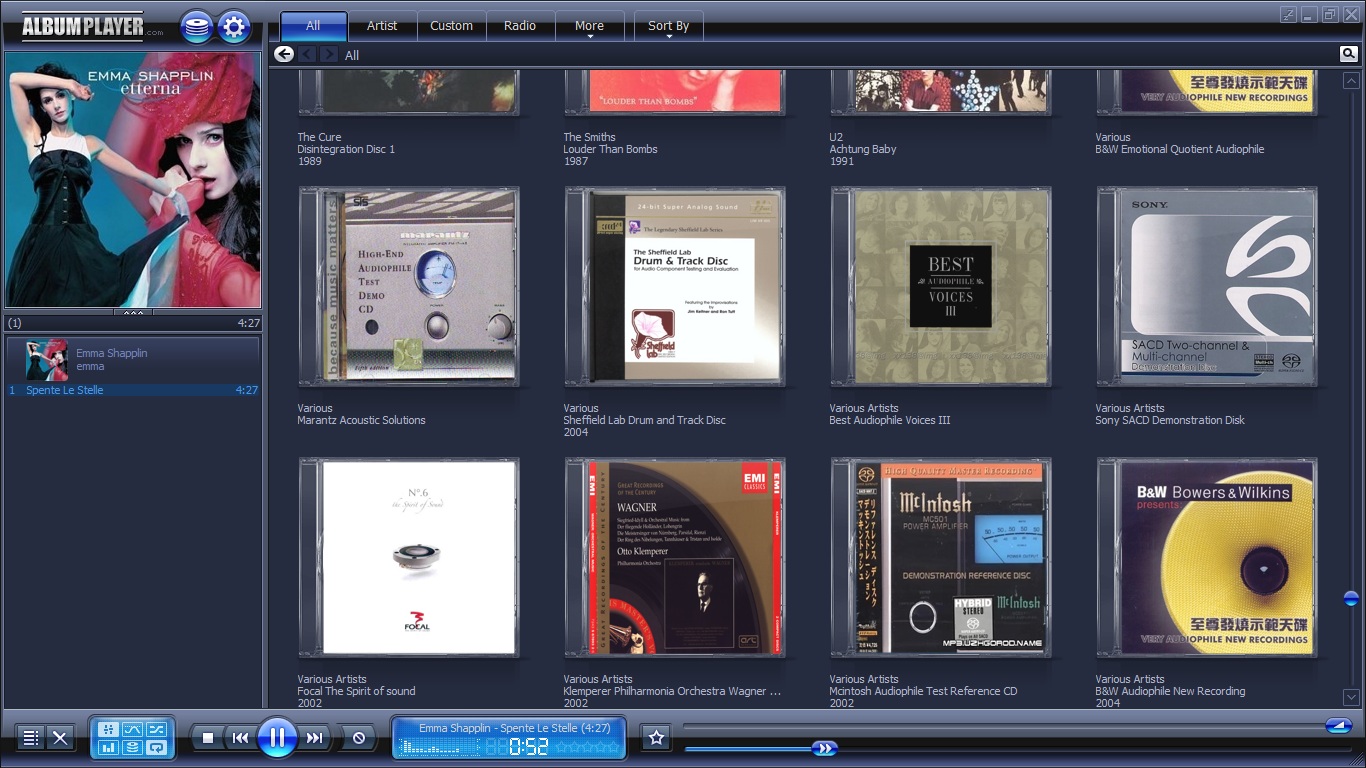Toggle the disc stack mode icon
The height and width of the screenshot is (768, 1366).
(x=132, y=747)
